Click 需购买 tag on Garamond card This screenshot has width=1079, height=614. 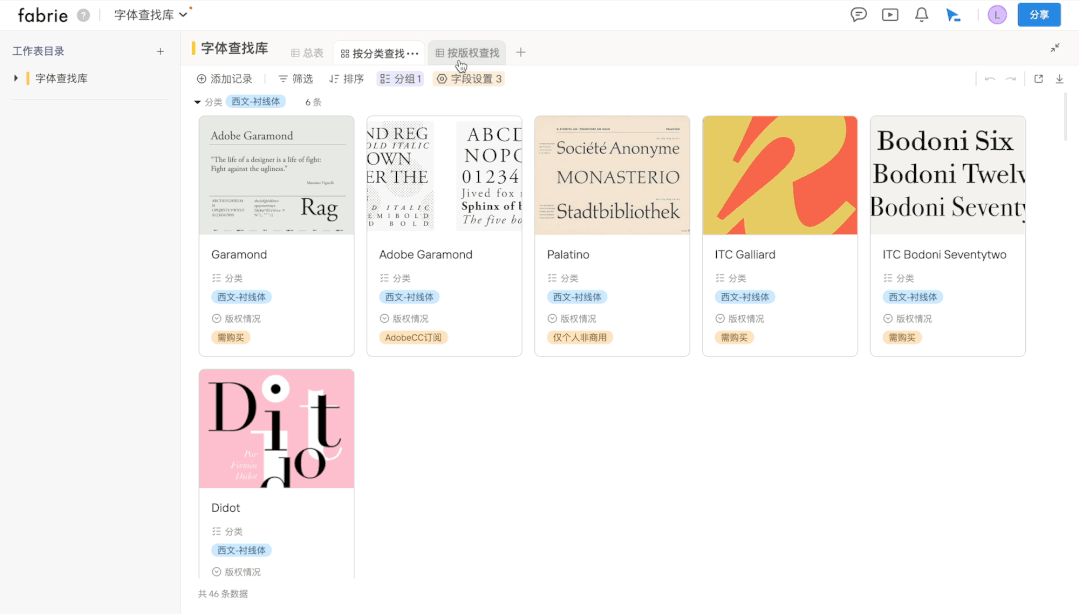coord(231,338)
